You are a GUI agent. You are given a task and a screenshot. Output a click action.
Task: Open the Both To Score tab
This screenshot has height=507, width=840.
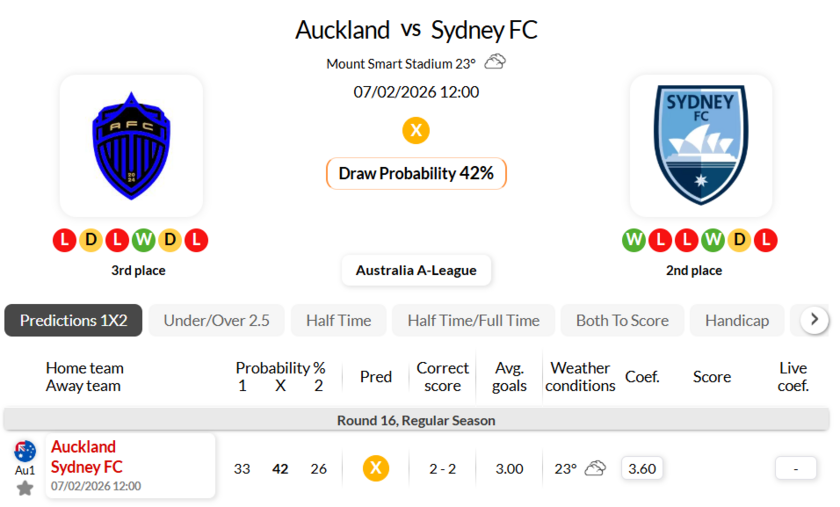tap(622, 320)
